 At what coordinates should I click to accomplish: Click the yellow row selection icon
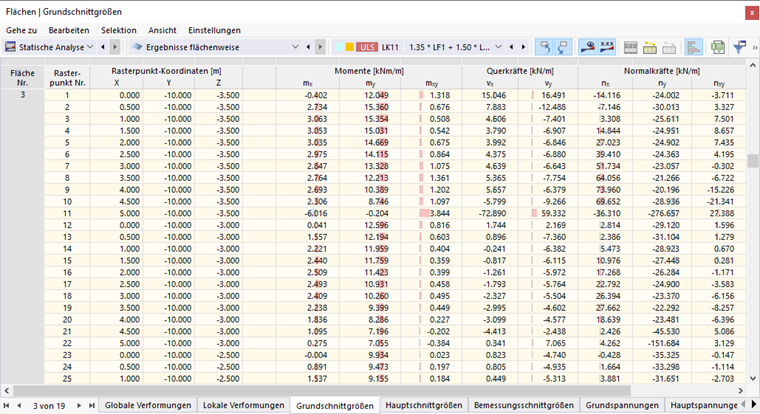tap(649, 47)
